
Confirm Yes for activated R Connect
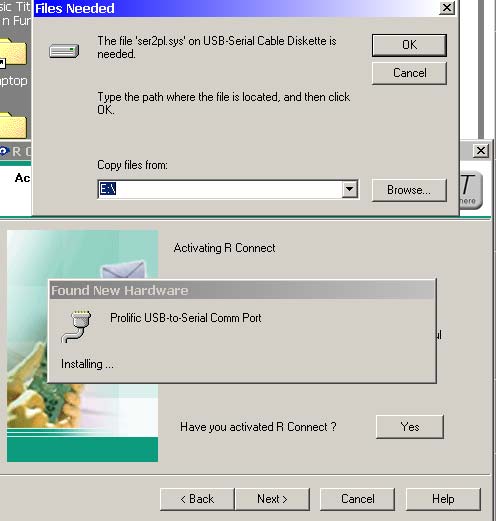410,427
